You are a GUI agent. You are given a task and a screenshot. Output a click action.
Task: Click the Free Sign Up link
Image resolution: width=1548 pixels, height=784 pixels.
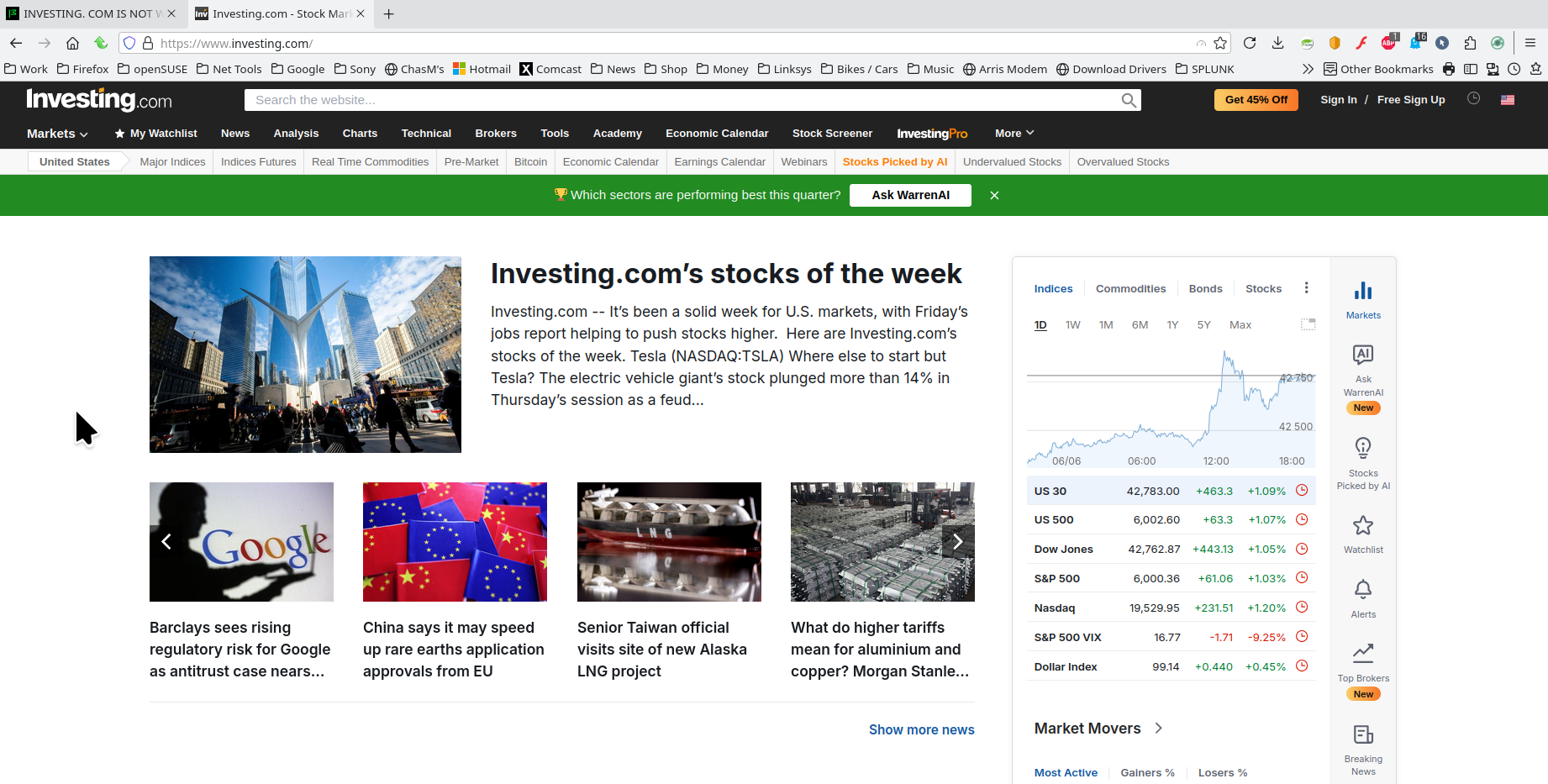pyautogui.click(x=1411, y=99)
